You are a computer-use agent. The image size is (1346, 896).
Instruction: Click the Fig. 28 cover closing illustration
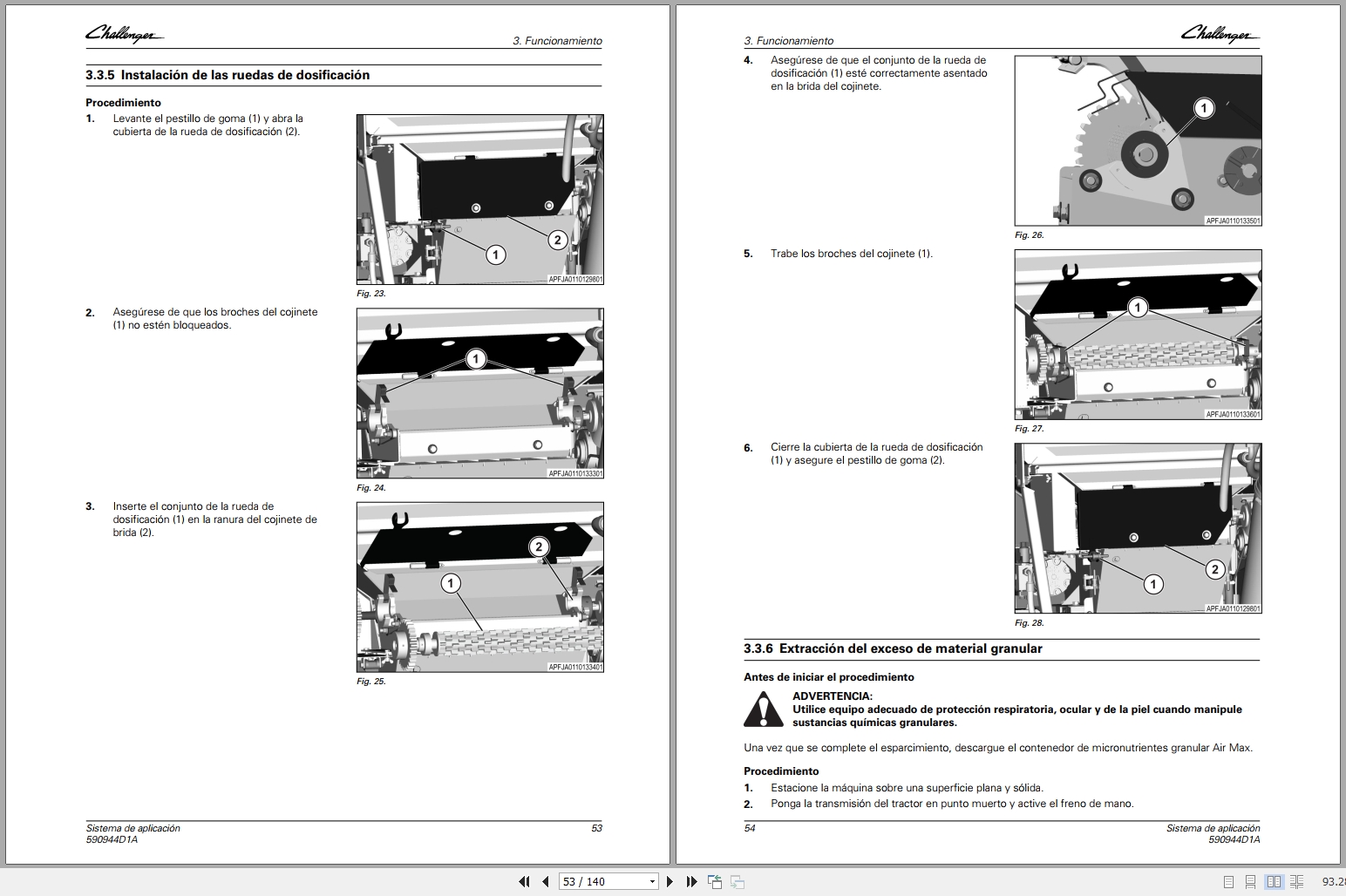click(1138, 528)
